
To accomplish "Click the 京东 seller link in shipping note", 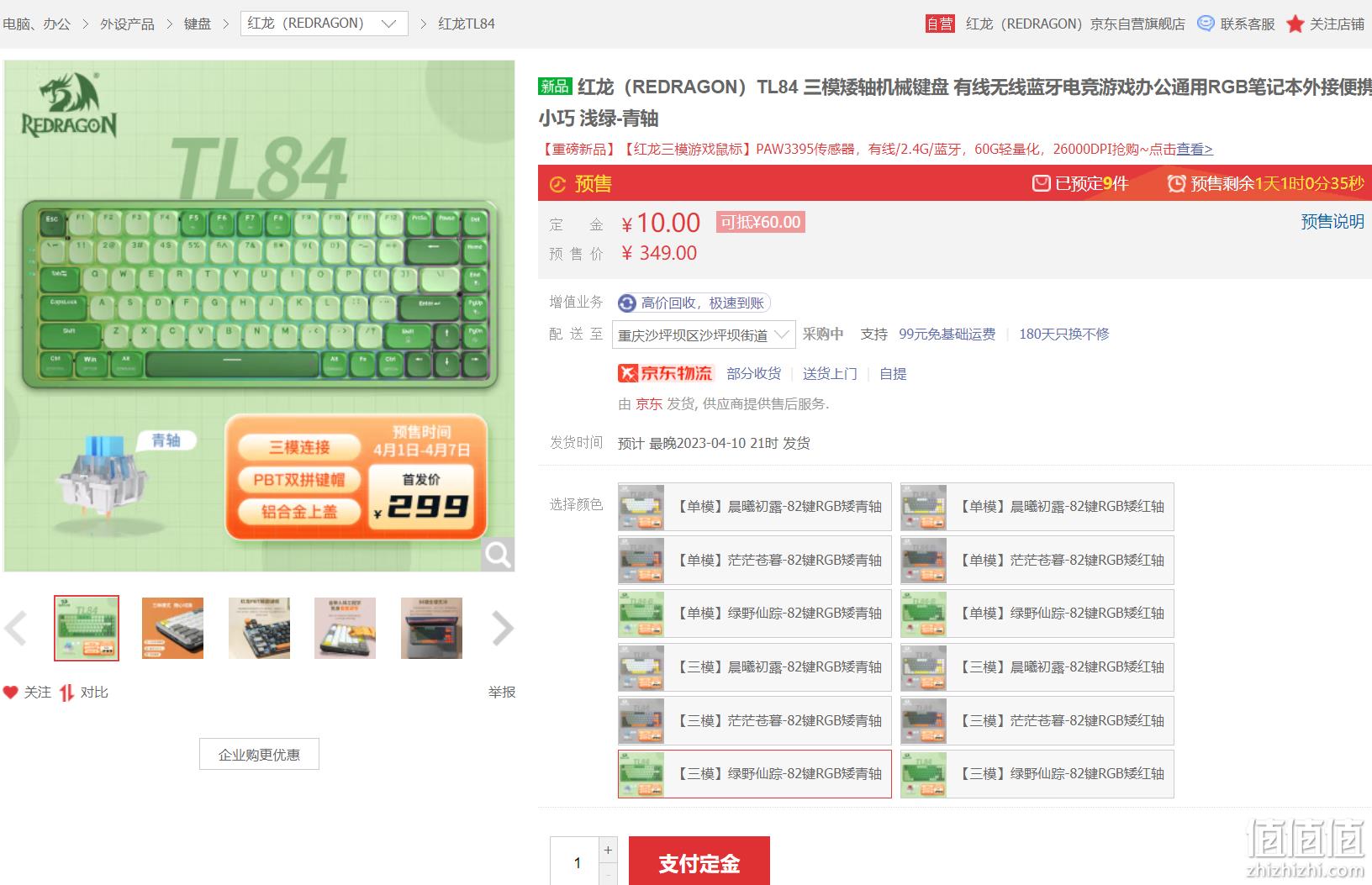I will [x=649, y=403].
